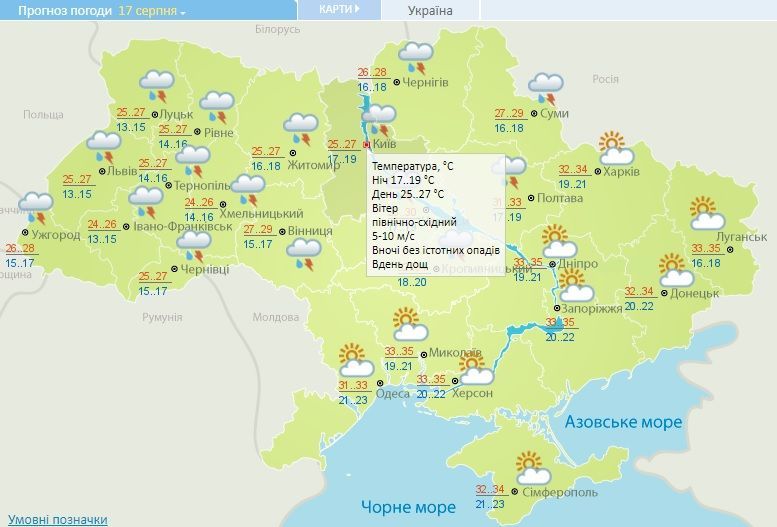Click the sunny-cloud icon above Дніпро

pyautogui.click(x=559, y=241)
